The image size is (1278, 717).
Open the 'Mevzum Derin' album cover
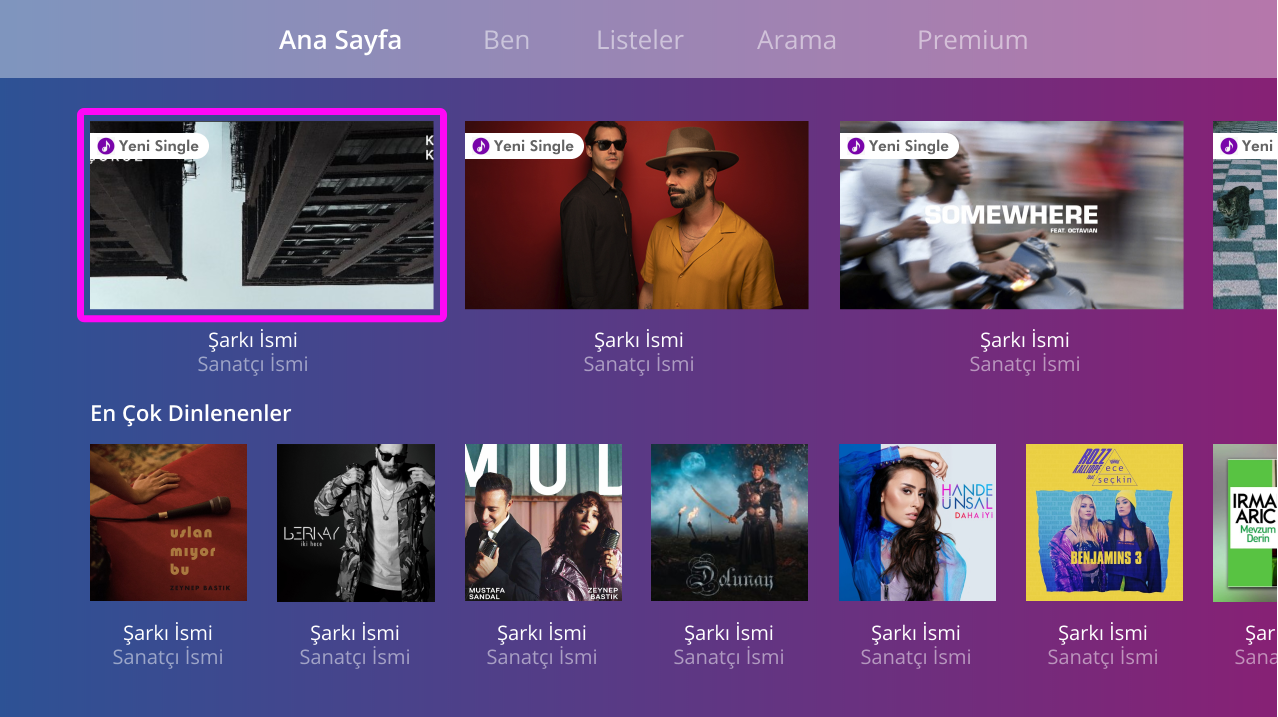pyautogui.click(x=1245, y=523)
